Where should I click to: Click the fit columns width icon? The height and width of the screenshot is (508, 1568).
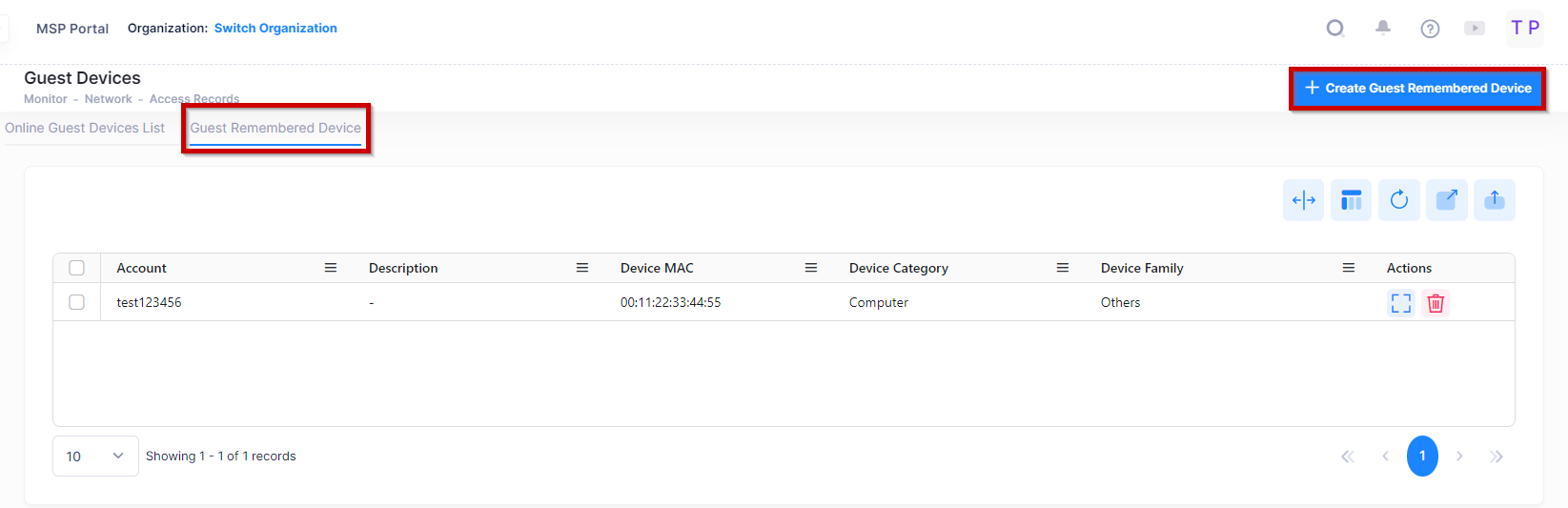[1303, 200]
